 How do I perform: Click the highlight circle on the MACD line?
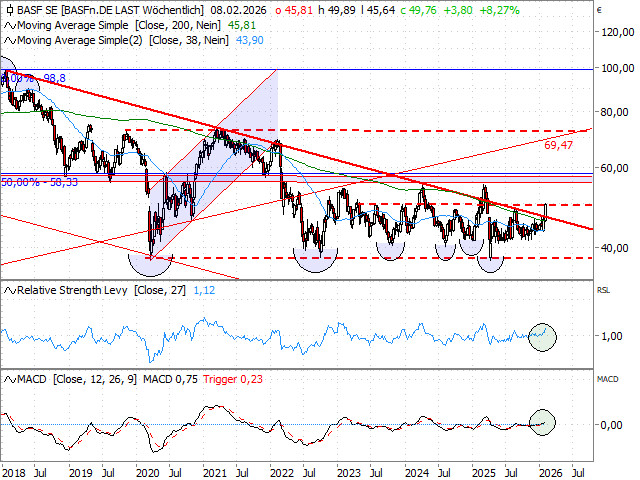(x=542, y=422)
